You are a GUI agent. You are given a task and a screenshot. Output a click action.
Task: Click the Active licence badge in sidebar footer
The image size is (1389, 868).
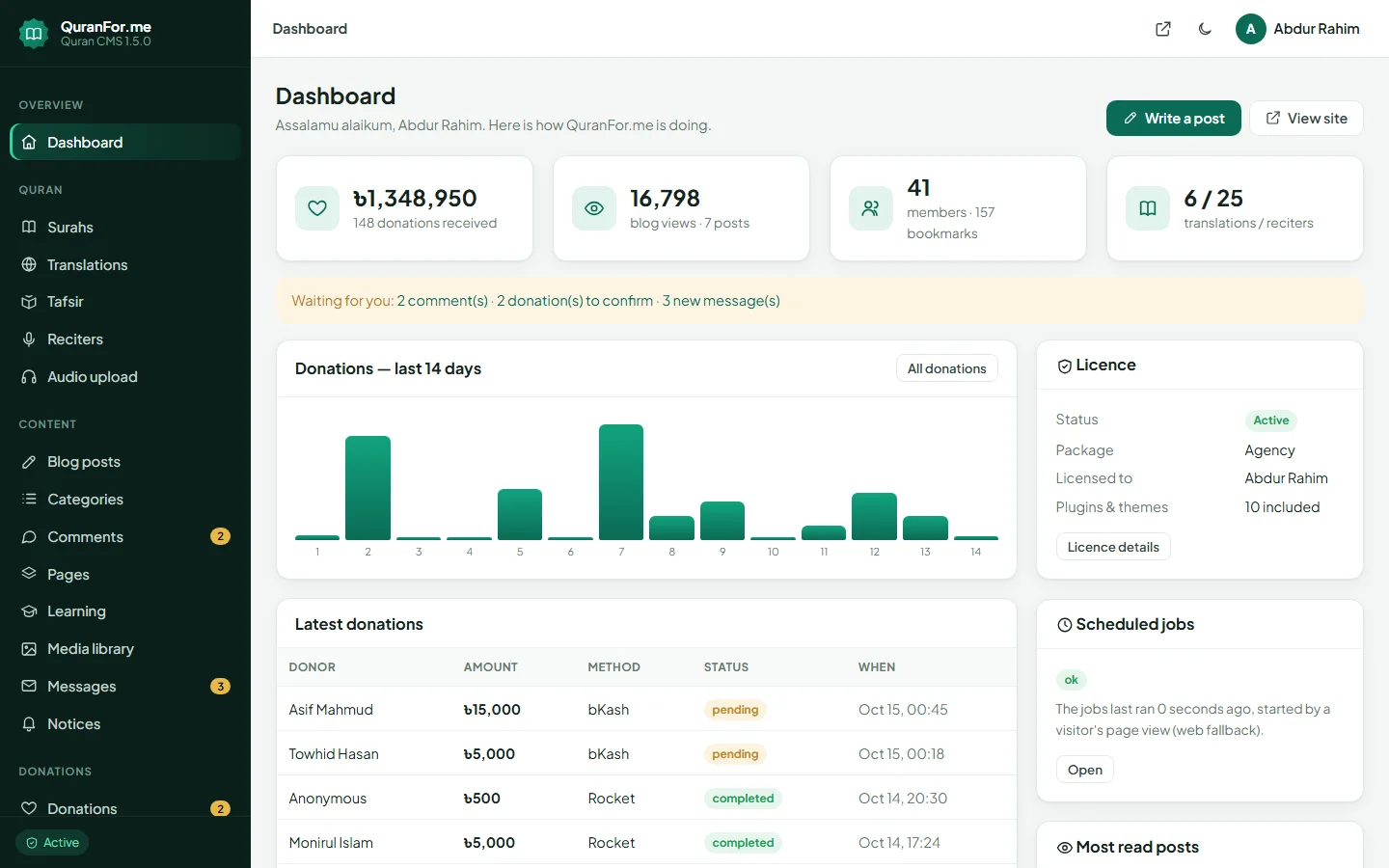52,843
